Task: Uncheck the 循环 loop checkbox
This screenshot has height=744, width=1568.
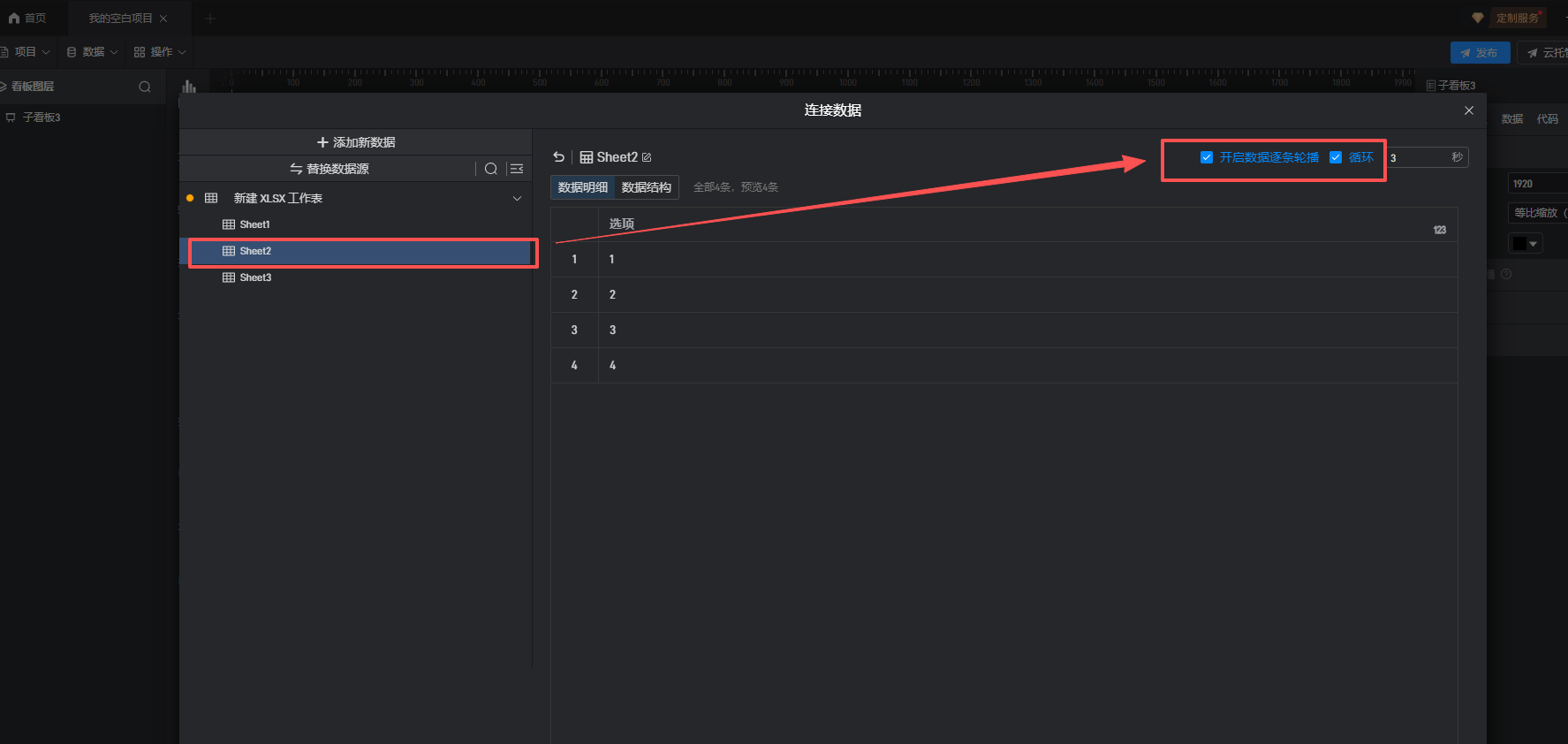Action: click(x=1336, y=157)
